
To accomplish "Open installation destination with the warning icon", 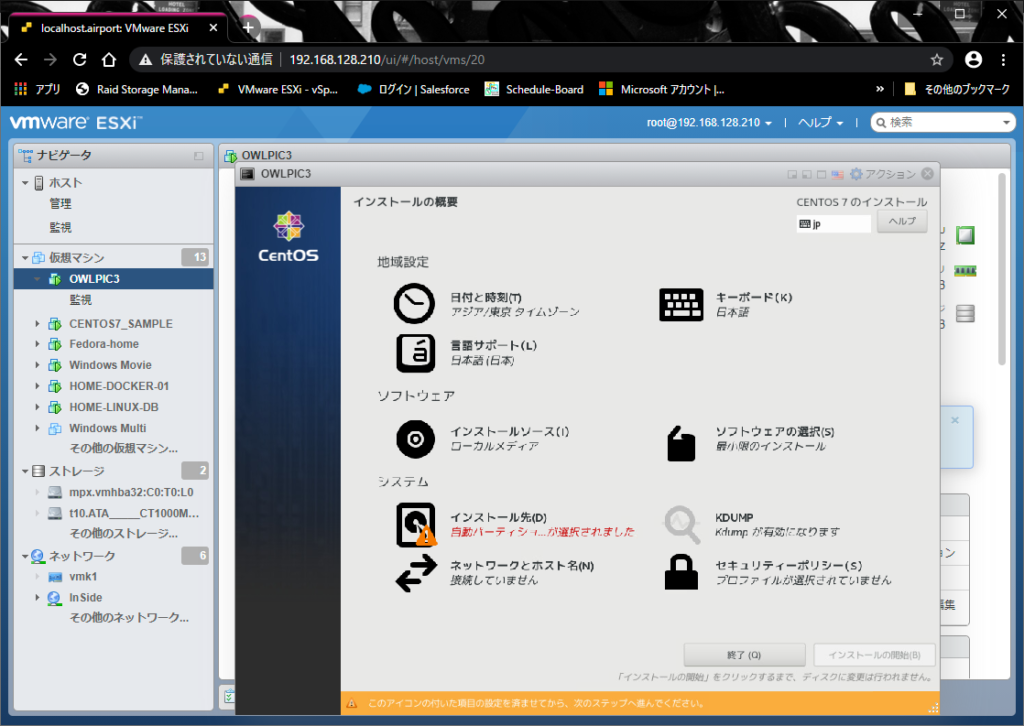I will pyautogui.click(x=416, y=524).
